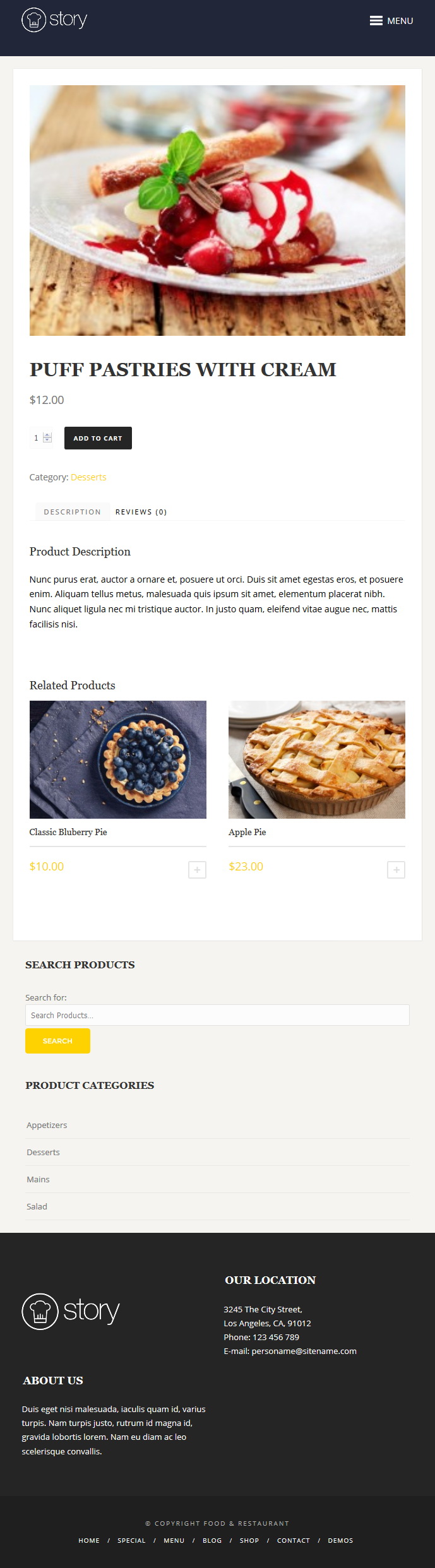Increase product quantity with up arrow

click(47, 435)
